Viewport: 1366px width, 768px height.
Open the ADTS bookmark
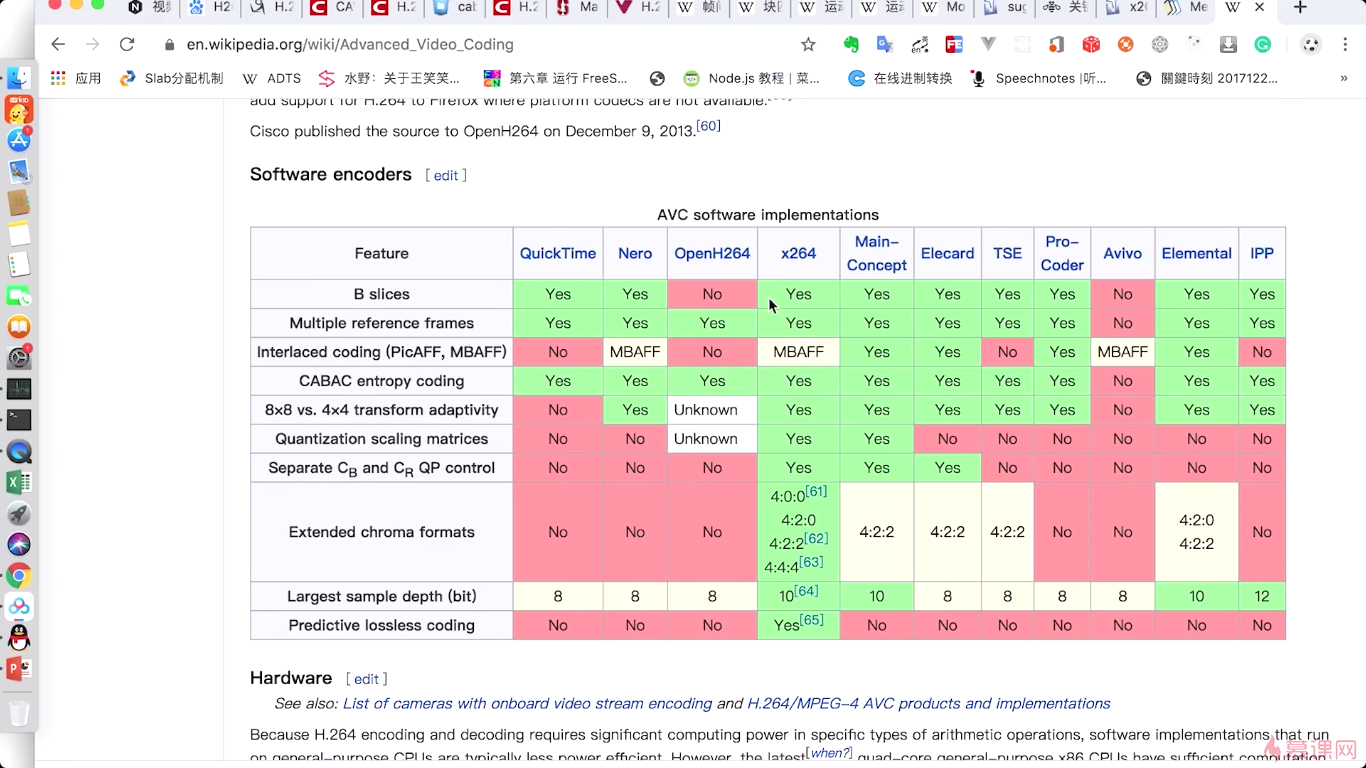272,78
